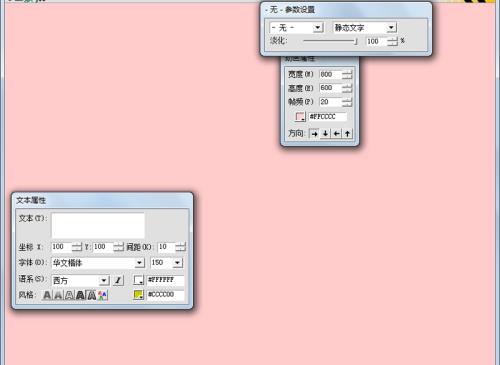Select the leftward direction arrow
Viewport: 500px width, 365px height.
336,134
